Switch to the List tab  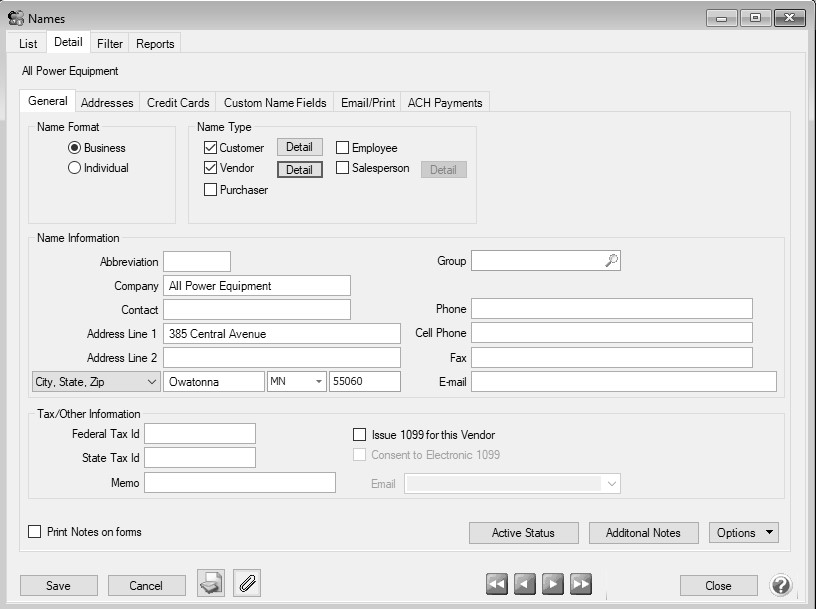click(28, 44)
